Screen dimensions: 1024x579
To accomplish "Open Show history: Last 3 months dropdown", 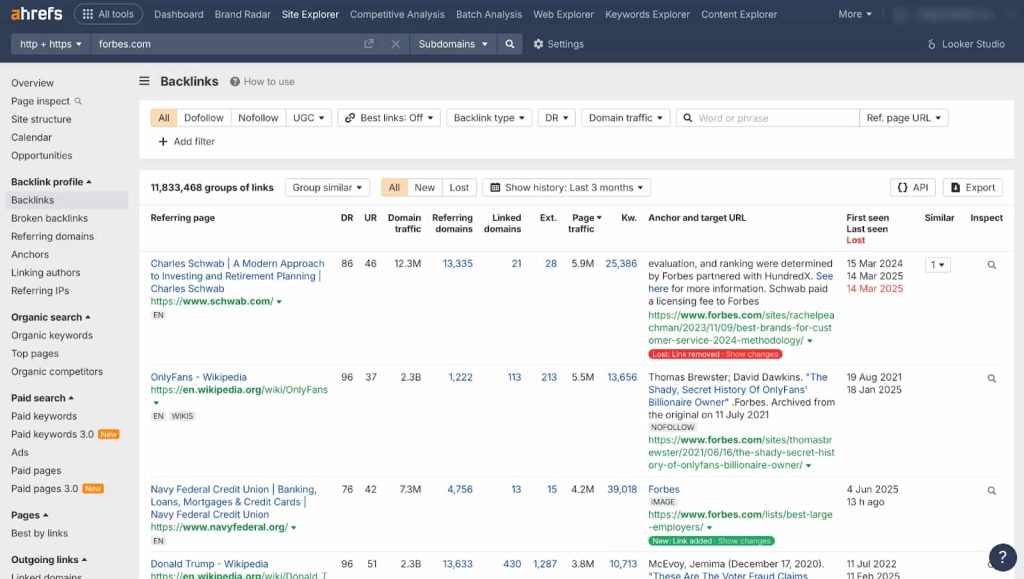I will pyautogui.click(x=566, y=187).
